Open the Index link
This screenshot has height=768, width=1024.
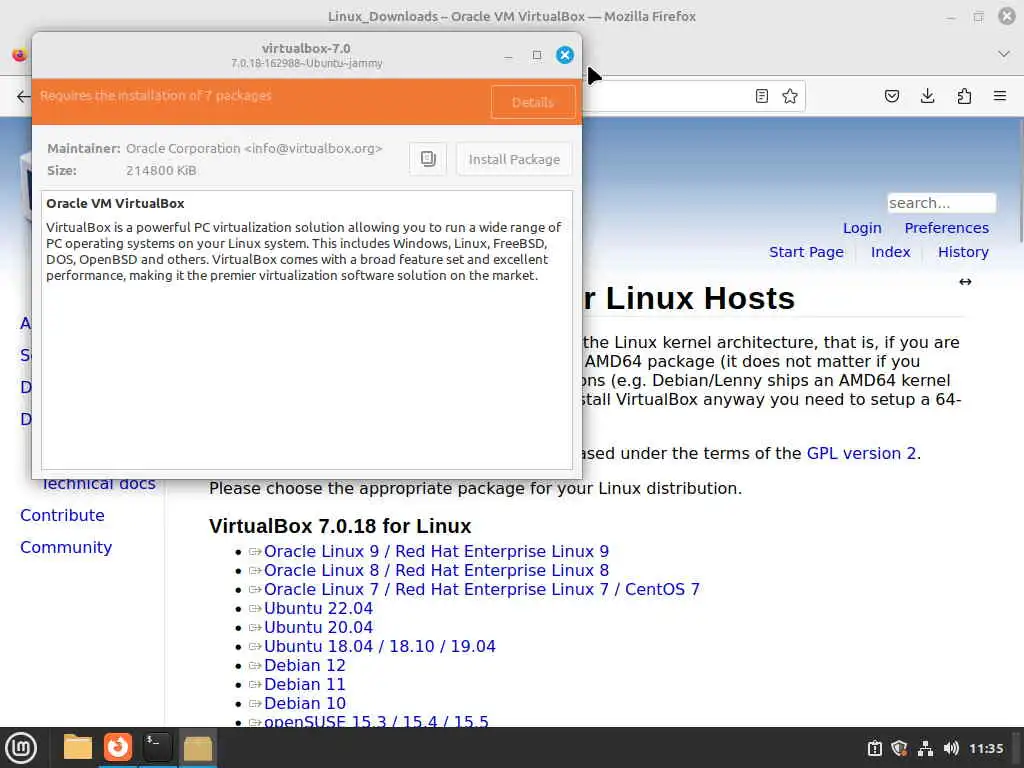point(890,252)
